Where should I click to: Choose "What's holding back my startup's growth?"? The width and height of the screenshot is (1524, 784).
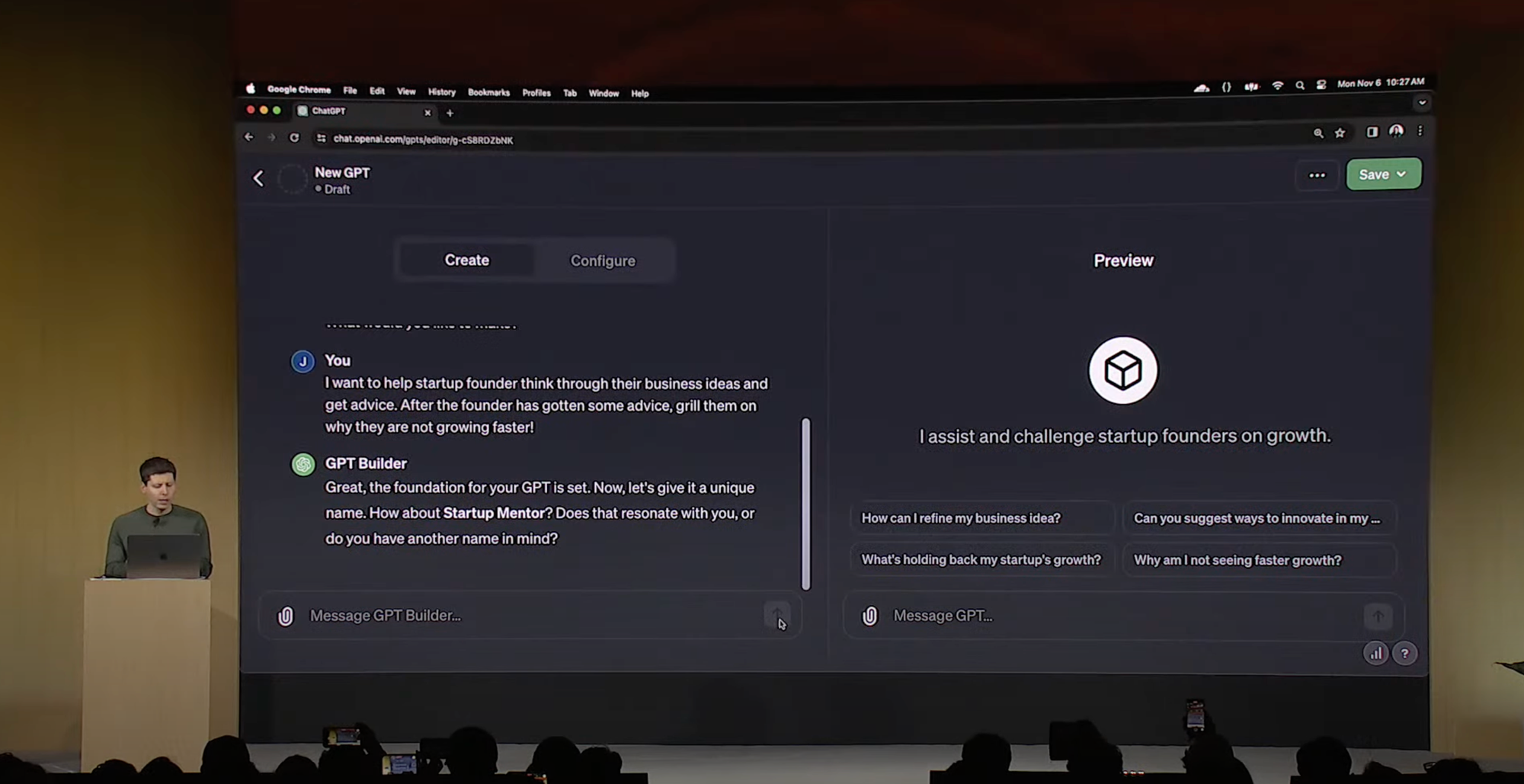[981, 559]
